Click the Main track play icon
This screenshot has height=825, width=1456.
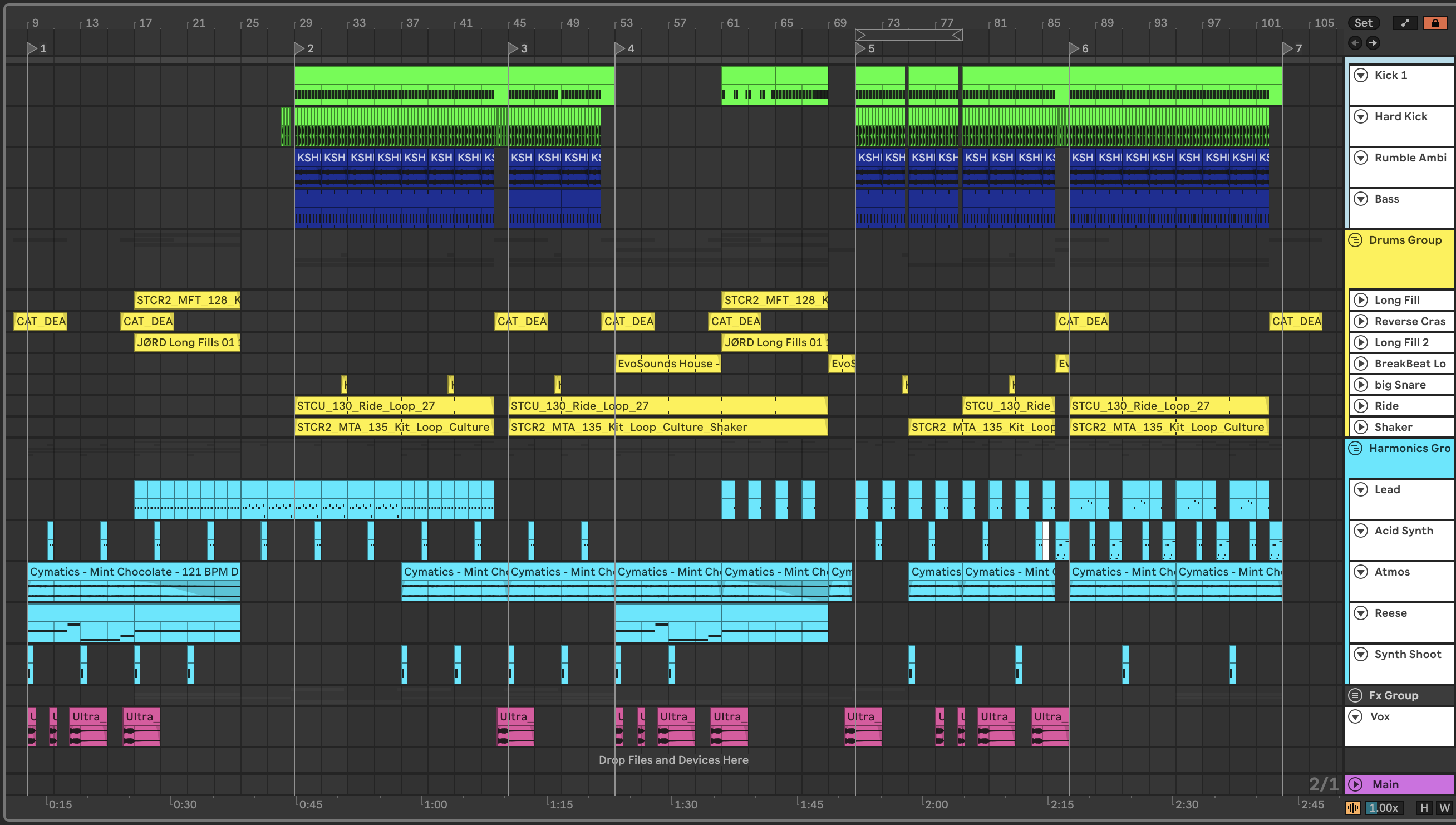tap(1355, 784)
